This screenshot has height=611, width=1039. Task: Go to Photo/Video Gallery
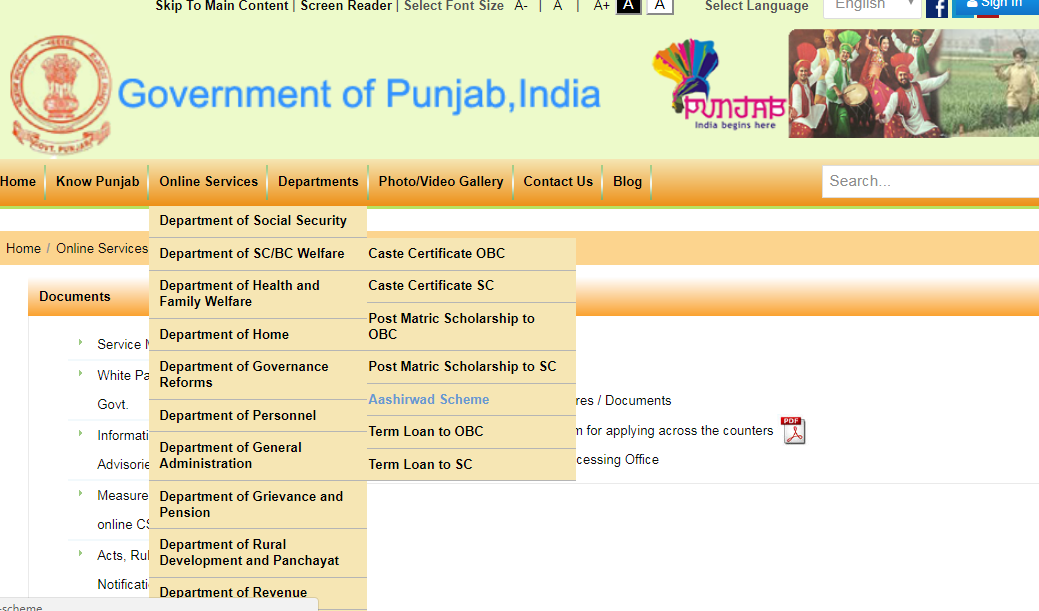tap(441, 181)
